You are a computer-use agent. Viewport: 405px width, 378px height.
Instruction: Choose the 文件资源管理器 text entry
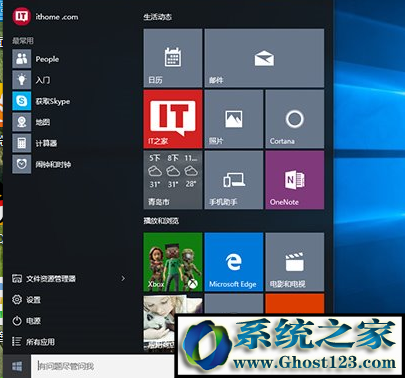51,278
